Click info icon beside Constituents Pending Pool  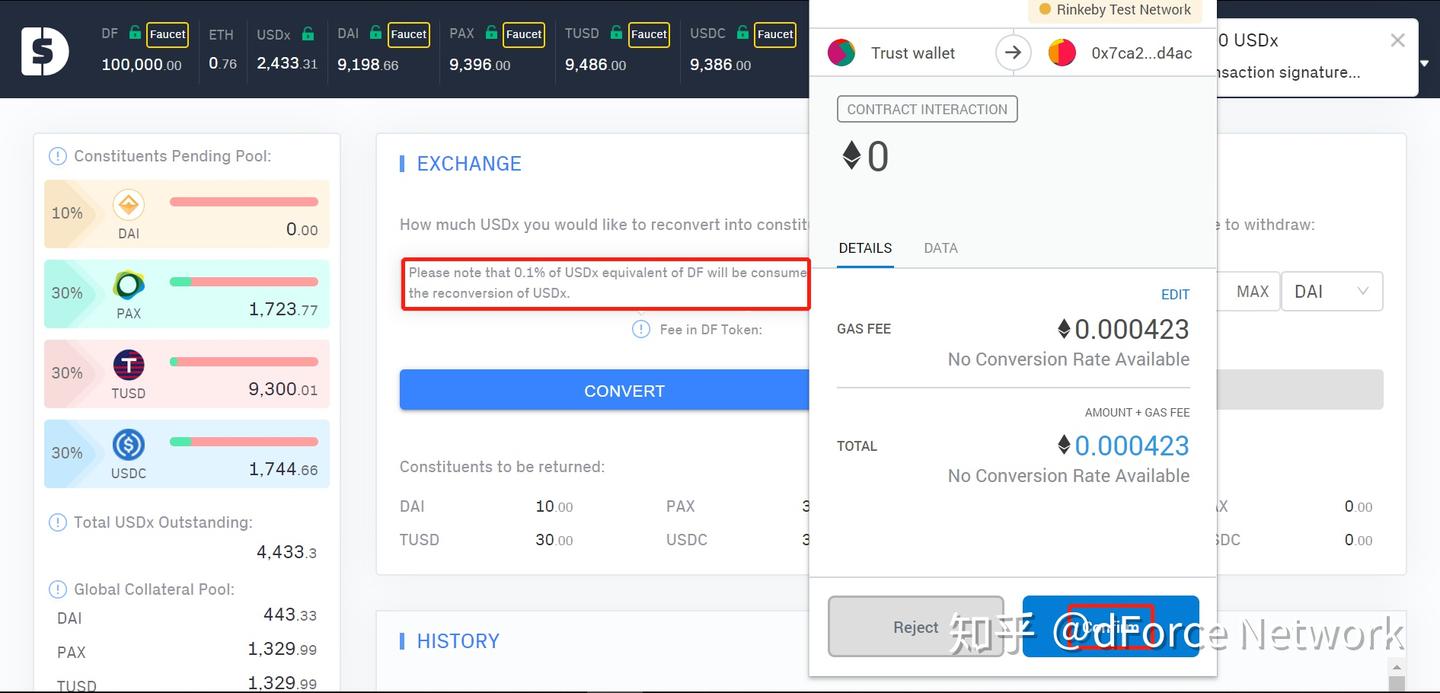click(58, 156)
